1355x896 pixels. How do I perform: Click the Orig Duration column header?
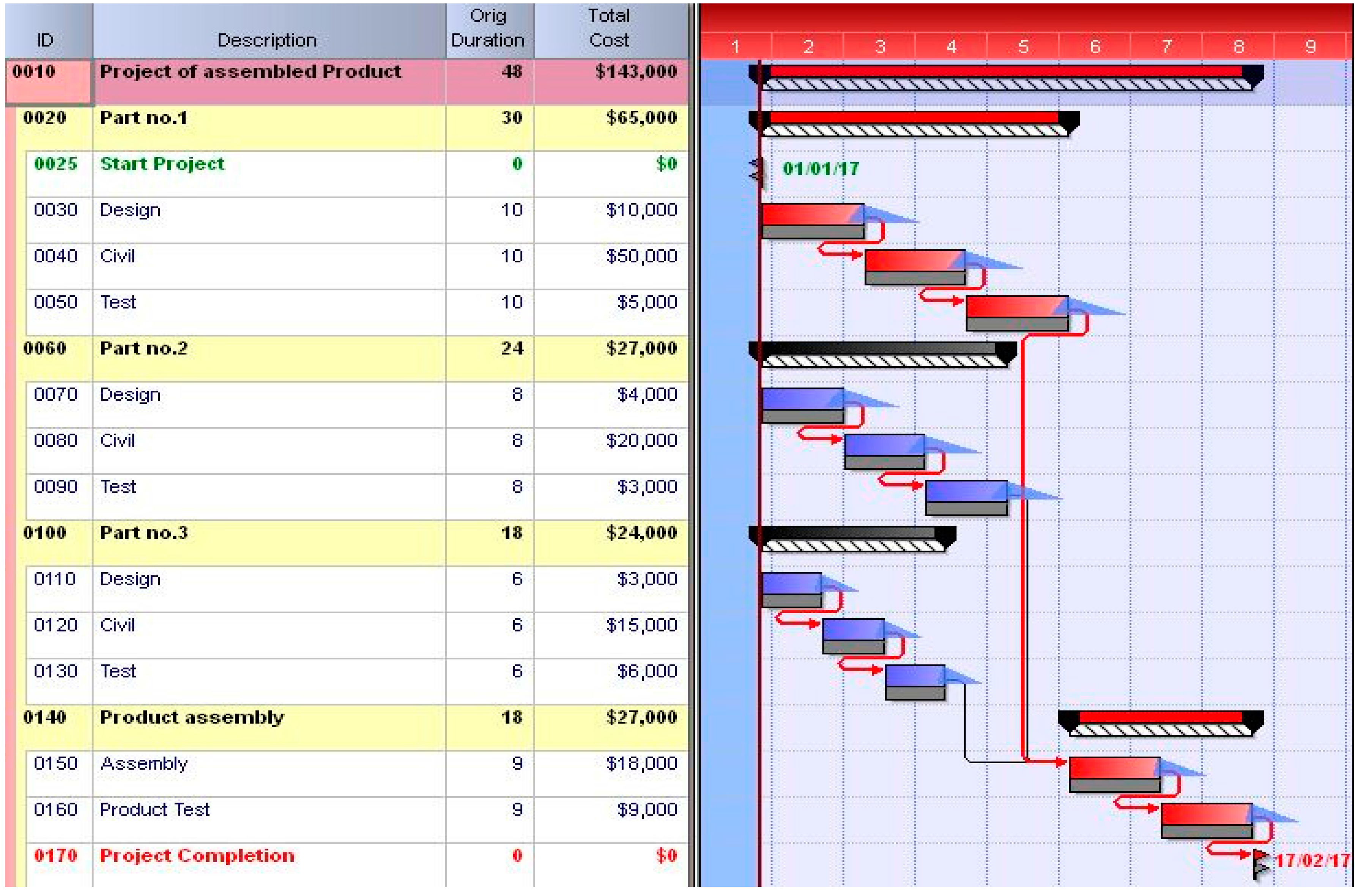(487, 28)
